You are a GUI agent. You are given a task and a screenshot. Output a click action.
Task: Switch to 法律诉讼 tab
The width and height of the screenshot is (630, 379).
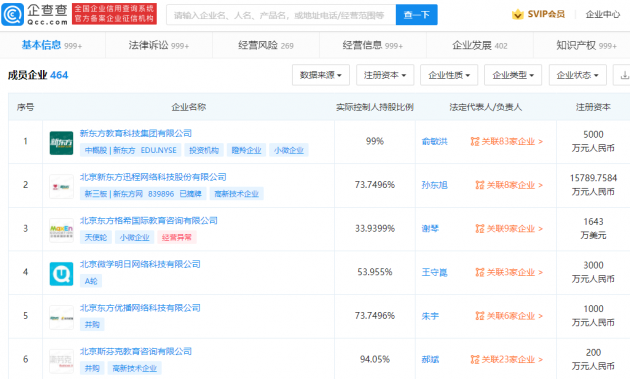[x=159, y=45]
